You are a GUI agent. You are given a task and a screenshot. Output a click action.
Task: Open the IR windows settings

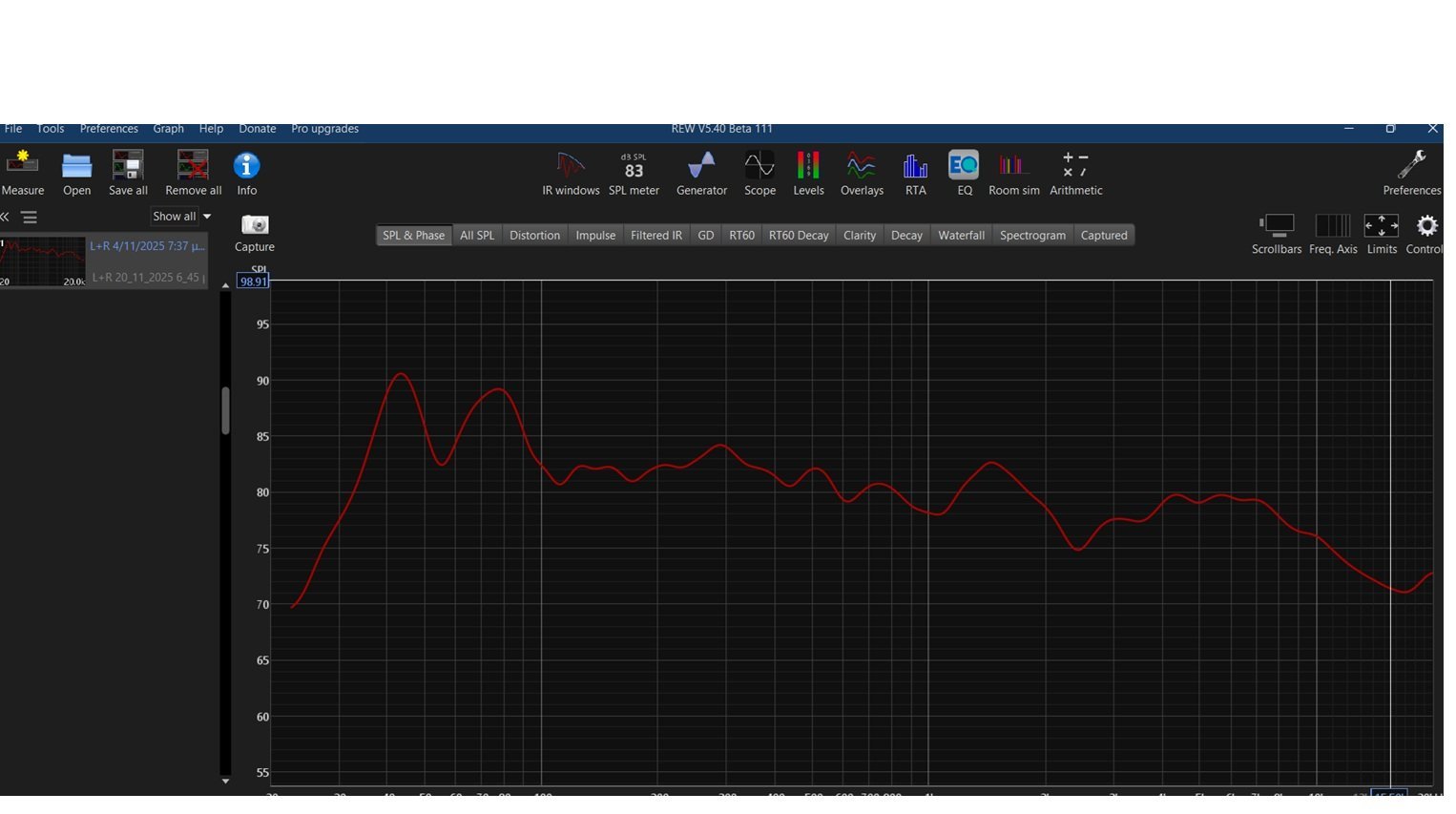[571, 172]
